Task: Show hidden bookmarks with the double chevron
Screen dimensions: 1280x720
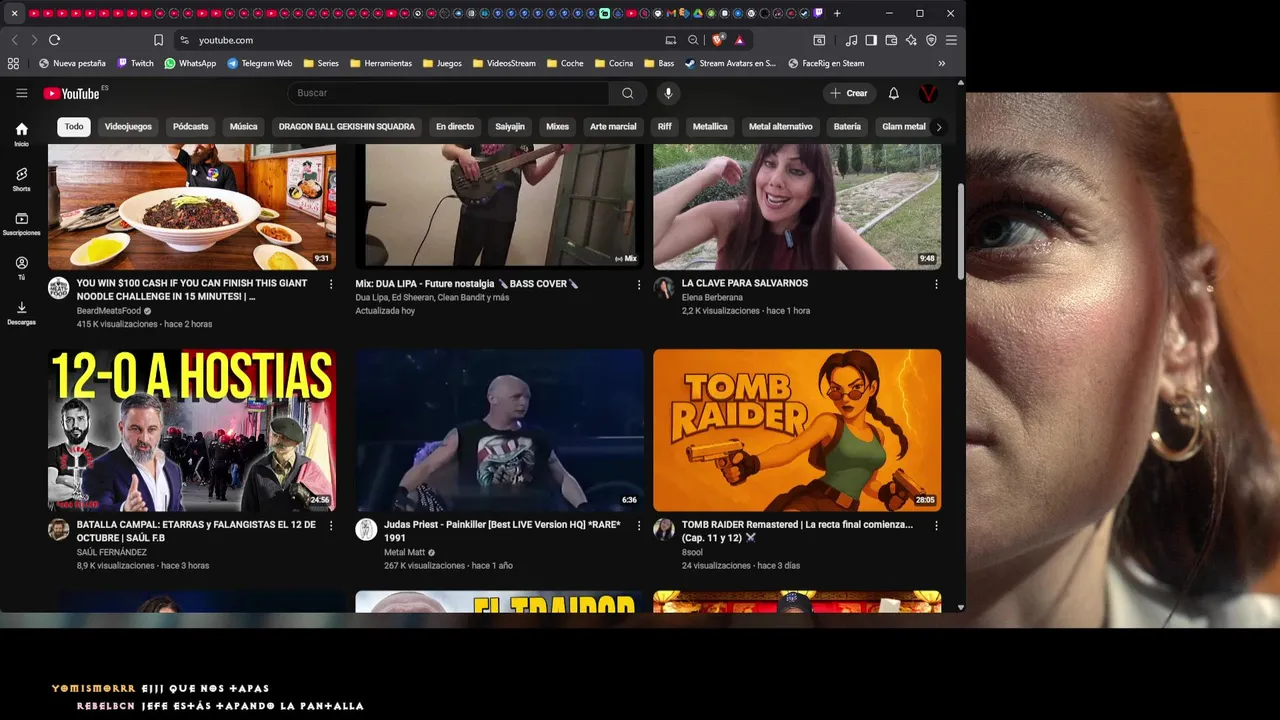Action: 941,63
